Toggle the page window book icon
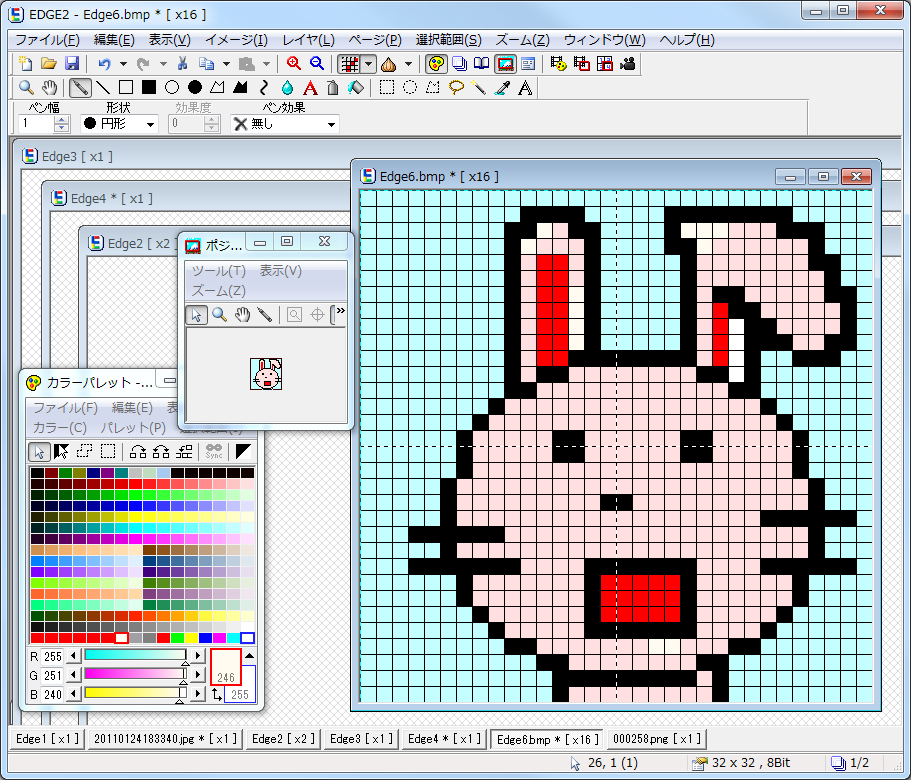The image size is (911, 780). pos(482,63)
